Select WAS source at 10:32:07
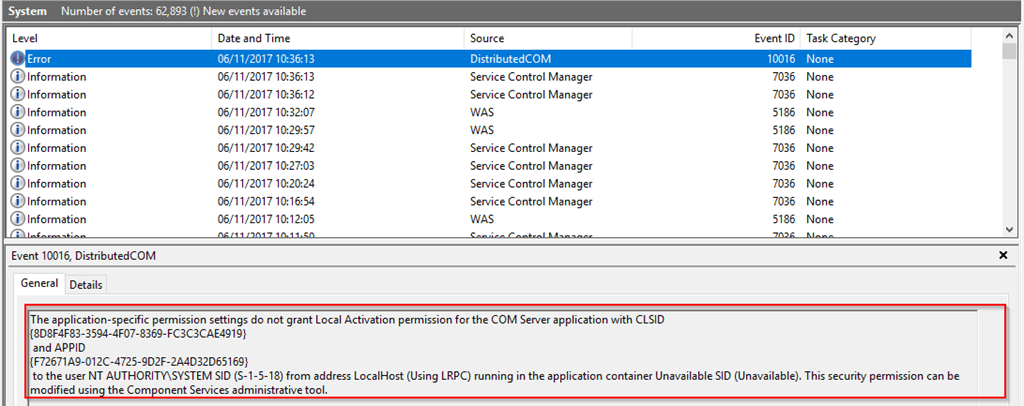The width and height of the screenshot is (1024, 406). pyautogui.click(x=482, y=112)
